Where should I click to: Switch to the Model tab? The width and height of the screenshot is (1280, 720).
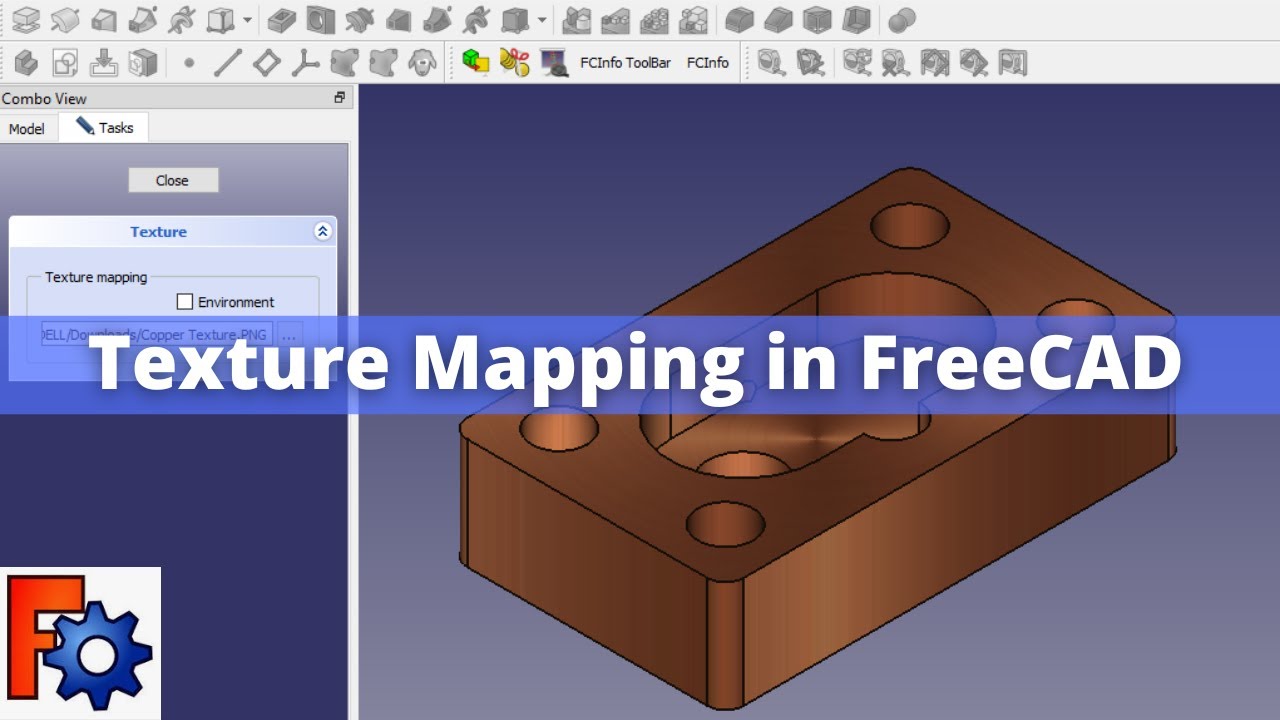coord(27,128)
